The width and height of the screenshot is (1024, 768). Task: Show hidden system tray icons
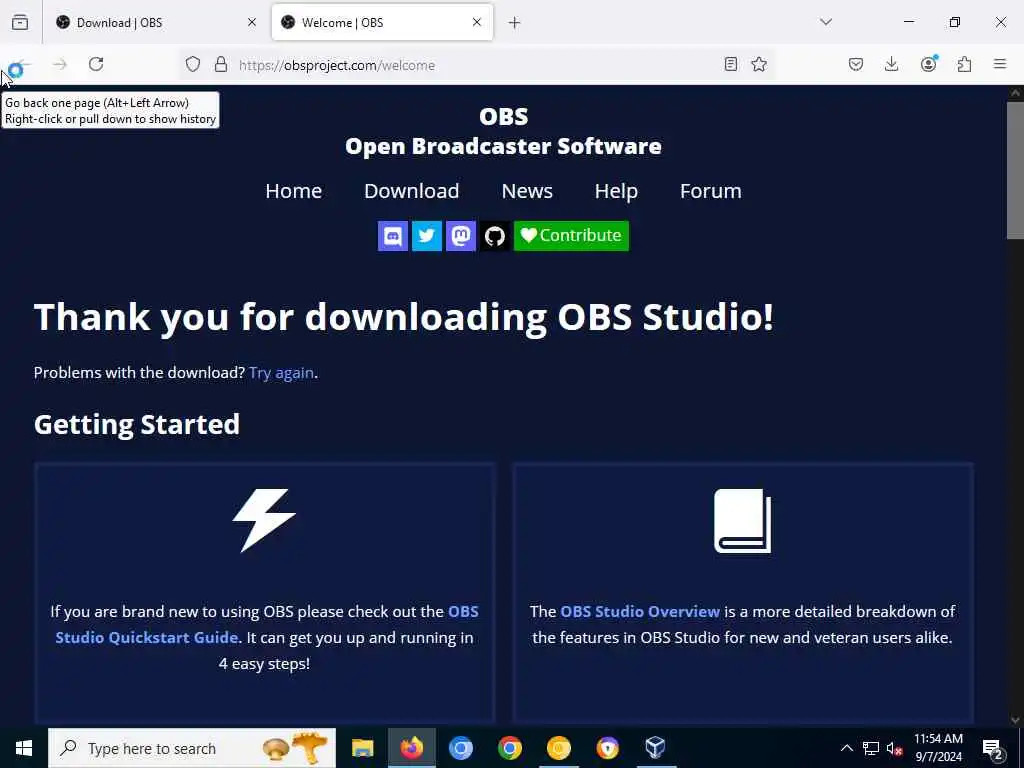pos(846,748)
